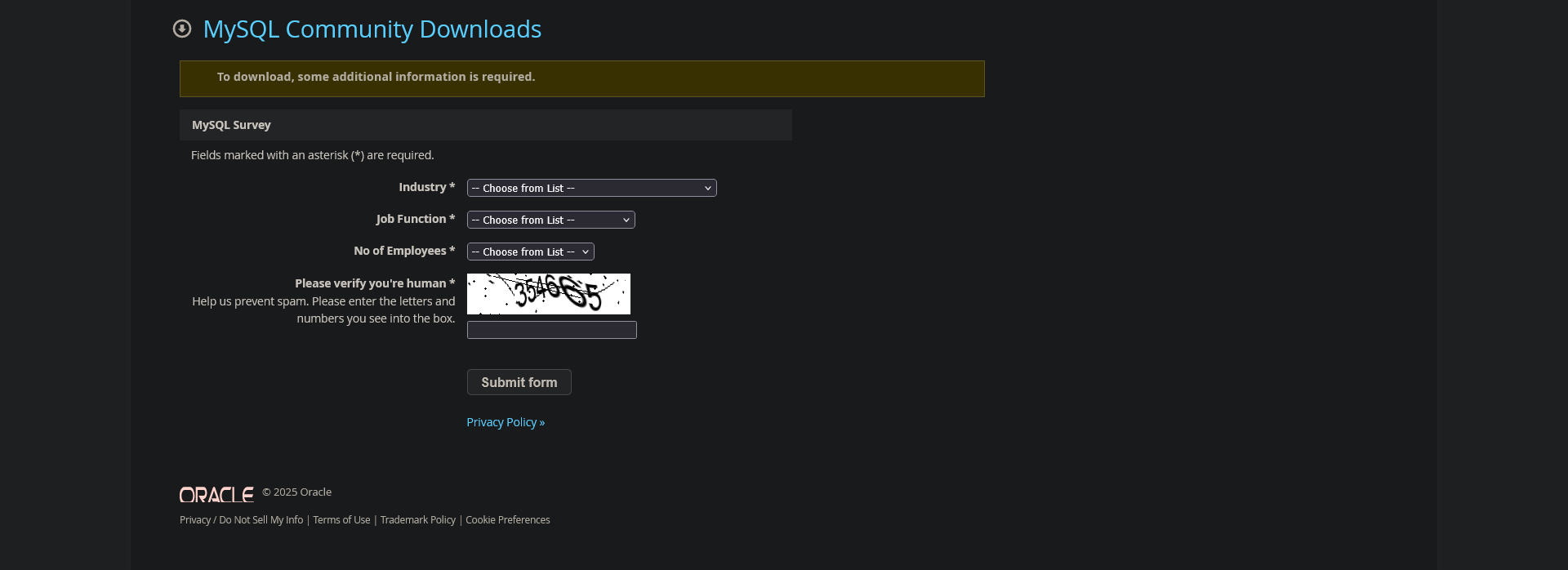Viewport: 1568px width, 570px height.
Task: Open the Terms of Use footer link
Action: pos(341,520)
